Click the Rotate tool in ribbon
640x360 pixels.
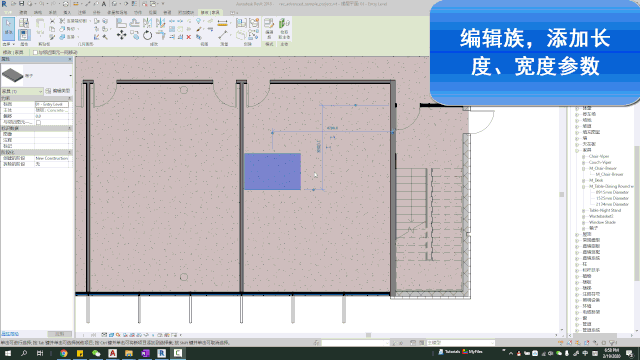[147, 35]
